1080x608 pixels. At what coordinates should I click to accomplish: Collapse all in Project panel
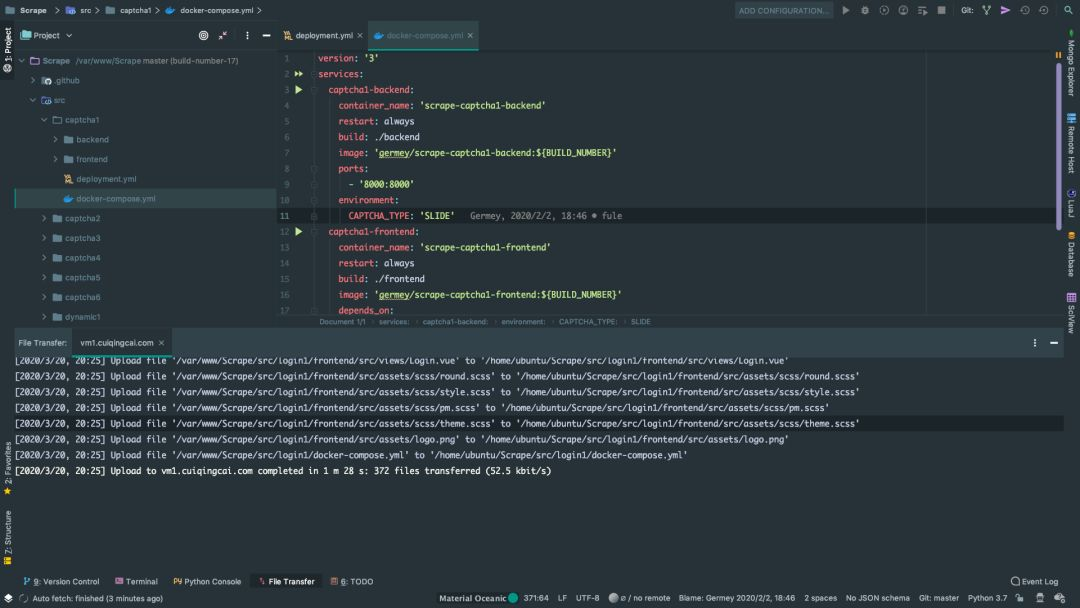tap(222, 35)
